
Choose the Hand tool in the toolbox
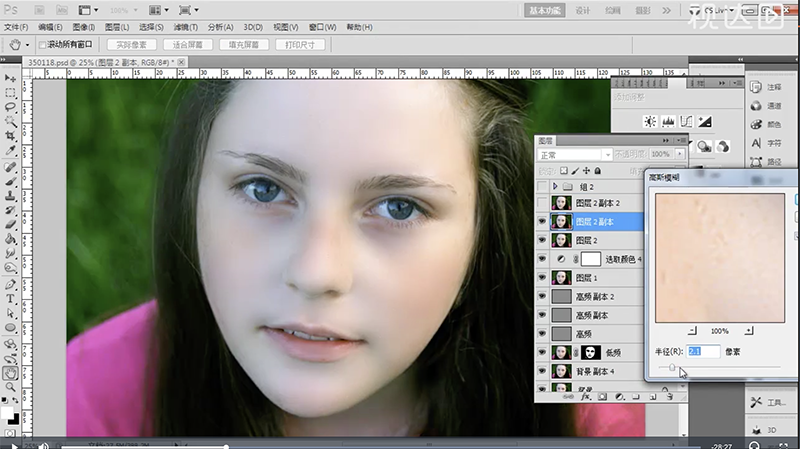pos(10,373)
